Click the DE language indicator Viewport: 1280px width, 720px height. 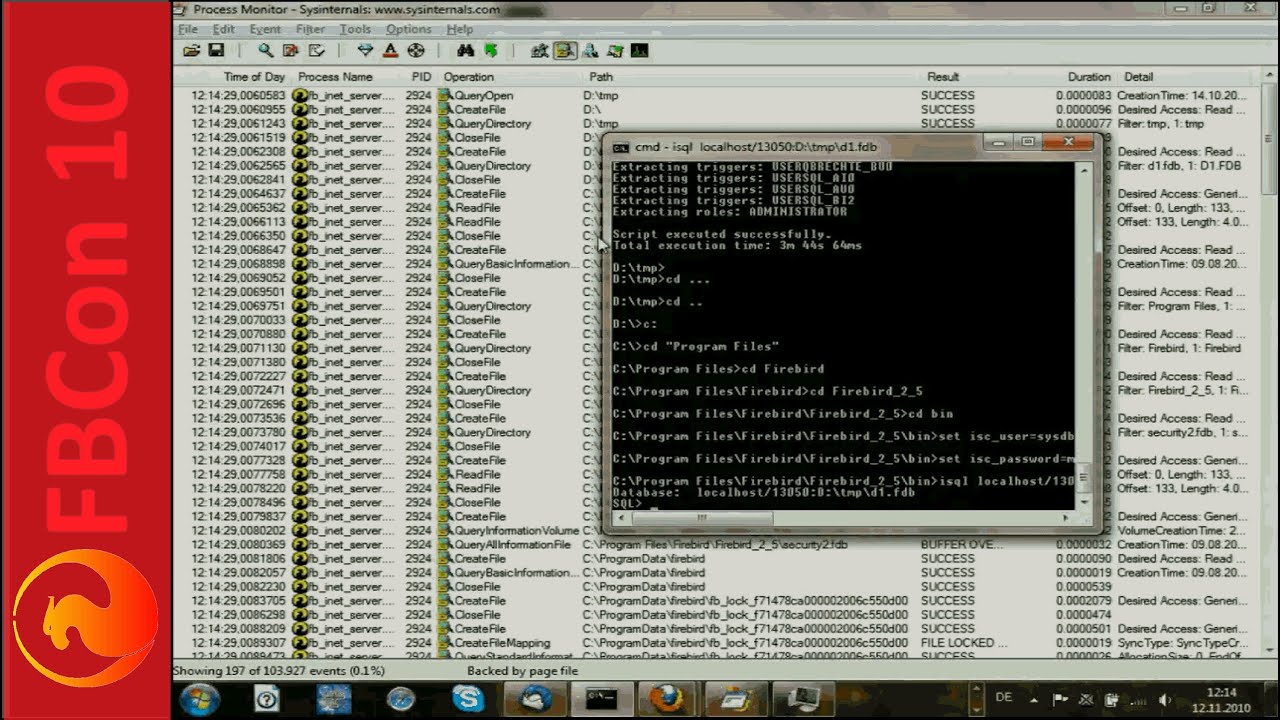tap(1004, 697)
